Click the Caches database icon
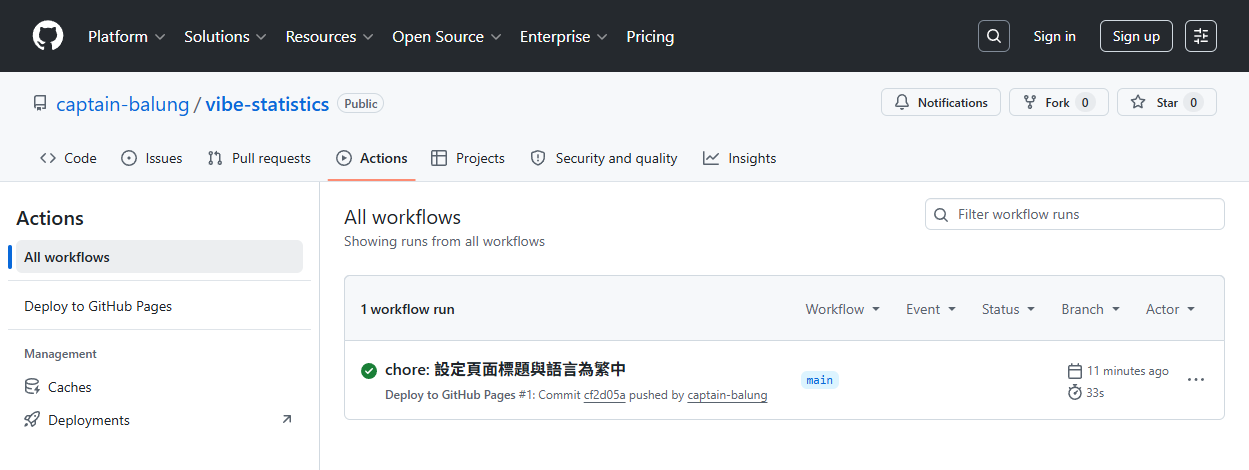Viewport: 1249px width, 470px height. pyautogui.click(x=32, y=387)
